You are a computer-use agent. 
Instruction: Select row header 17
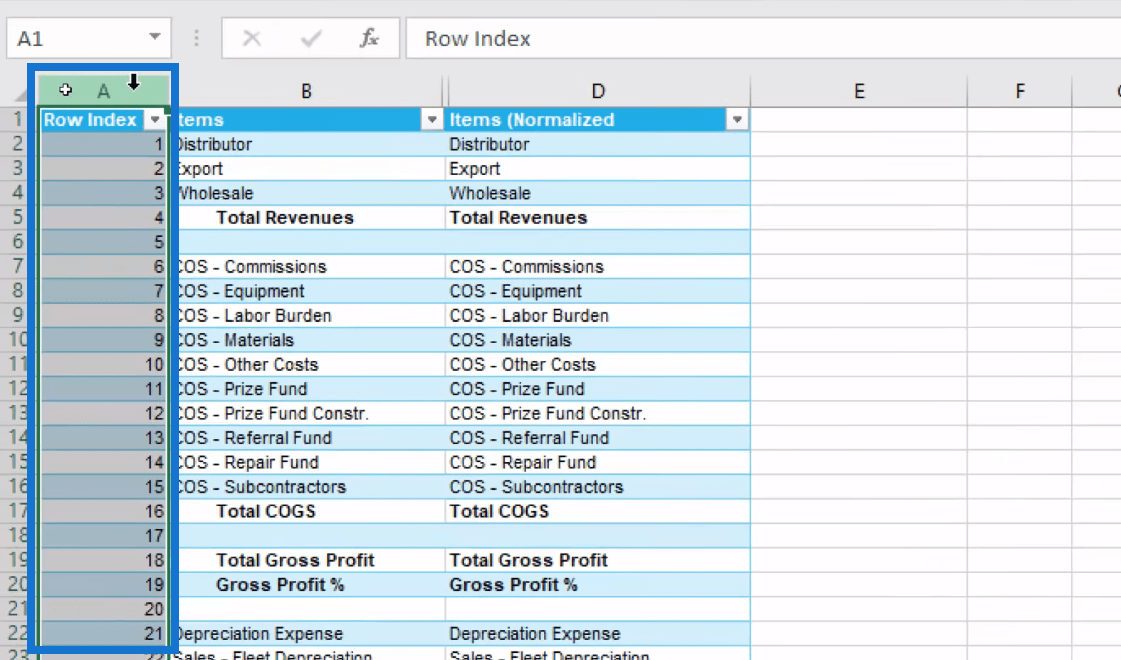[x=17, y=511]
